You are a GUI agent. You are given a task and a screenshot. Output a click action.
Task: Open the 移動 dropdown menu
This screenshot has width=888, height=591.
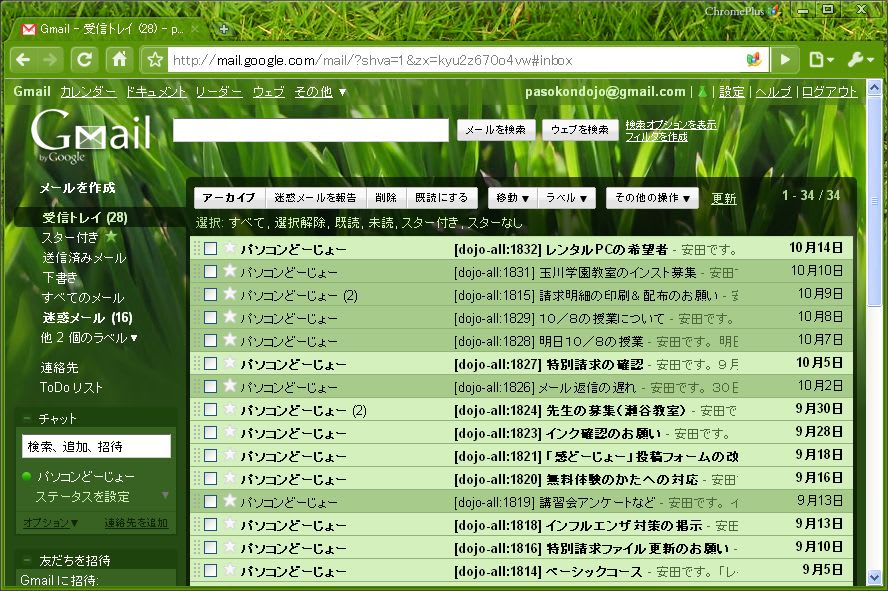[x=512, y=198]
